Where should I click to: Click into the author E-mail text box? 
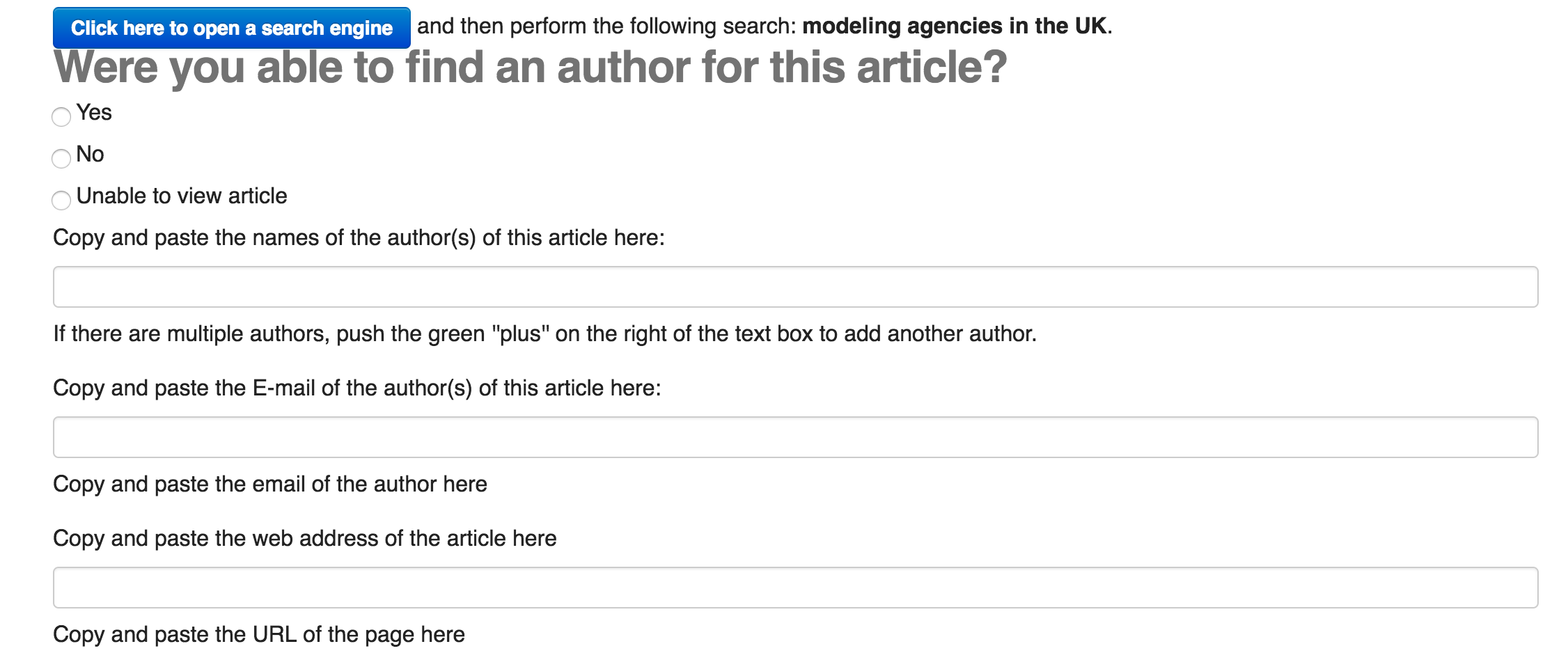point(795,437)
